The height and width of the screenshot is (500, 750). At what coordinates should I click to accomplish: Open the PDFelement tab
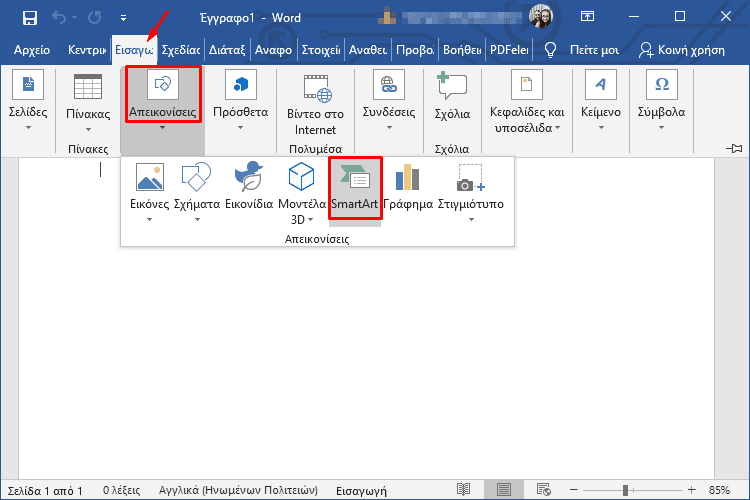(x=509, y=50)
